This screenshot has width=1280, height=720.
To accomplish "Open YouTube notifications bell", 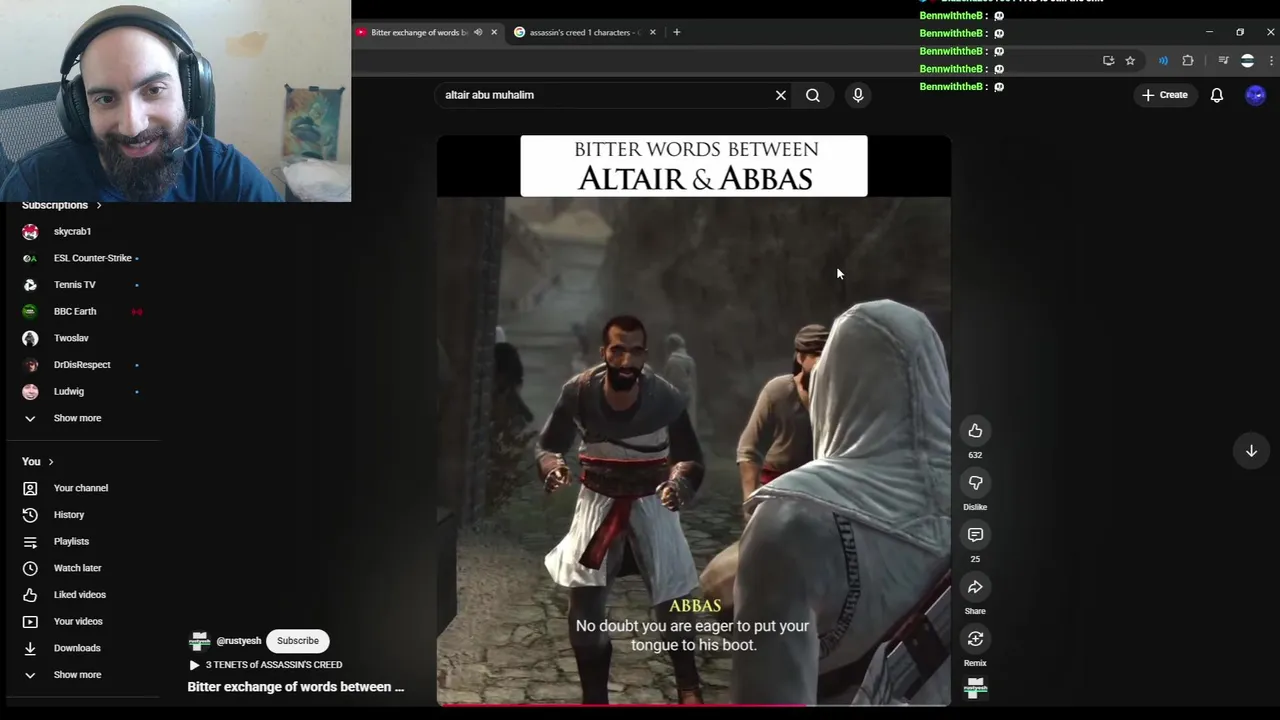I will point(1217,95).
